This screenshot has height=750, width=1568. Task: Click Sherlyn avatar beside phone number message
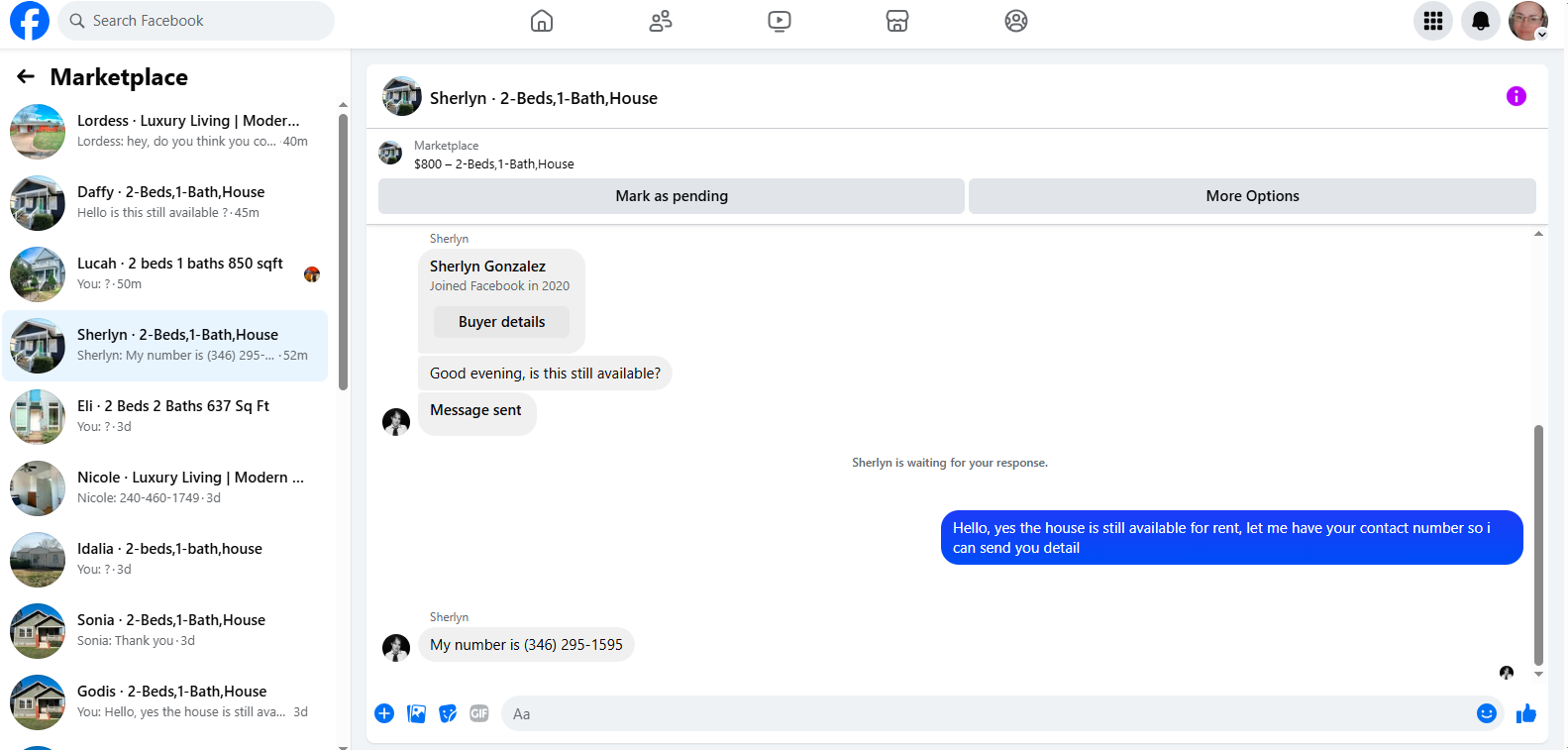(x=396, y=647)
